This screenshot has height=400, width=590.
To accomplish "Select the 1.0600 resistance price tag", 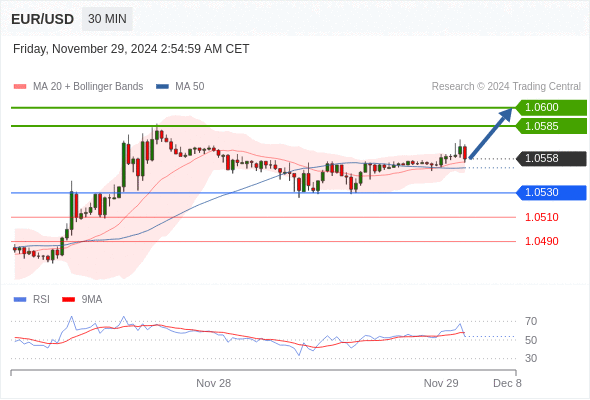I will pos(551,108).
